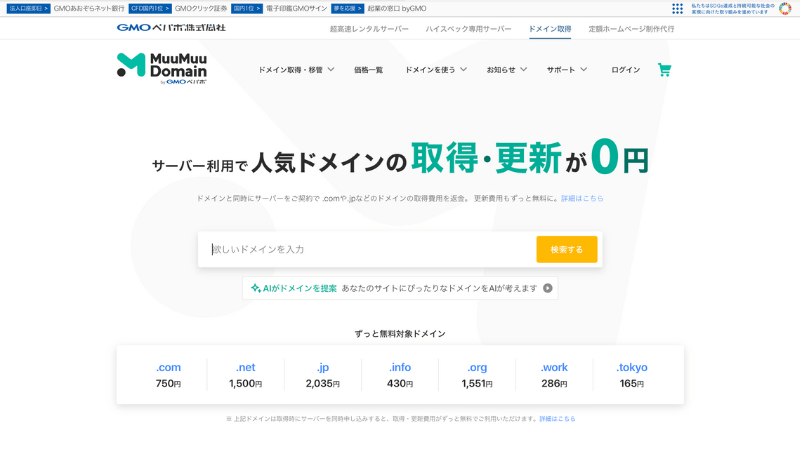
Task: Open the 詳細はこちら link under the headline
Action: [x=582, y=198]
